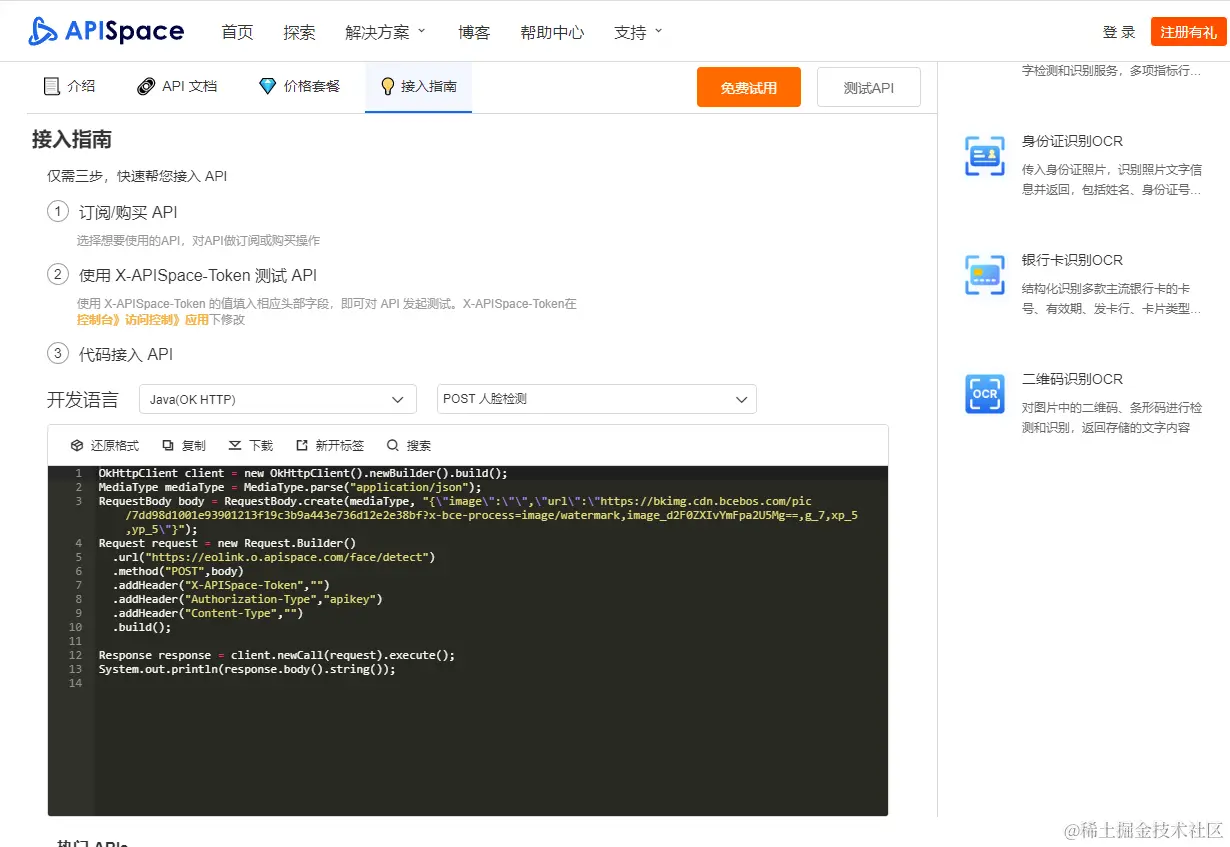Click the 搜索 magnifier icon
The width and height of the screenshot is (1230, 847).
pos(393,445)
